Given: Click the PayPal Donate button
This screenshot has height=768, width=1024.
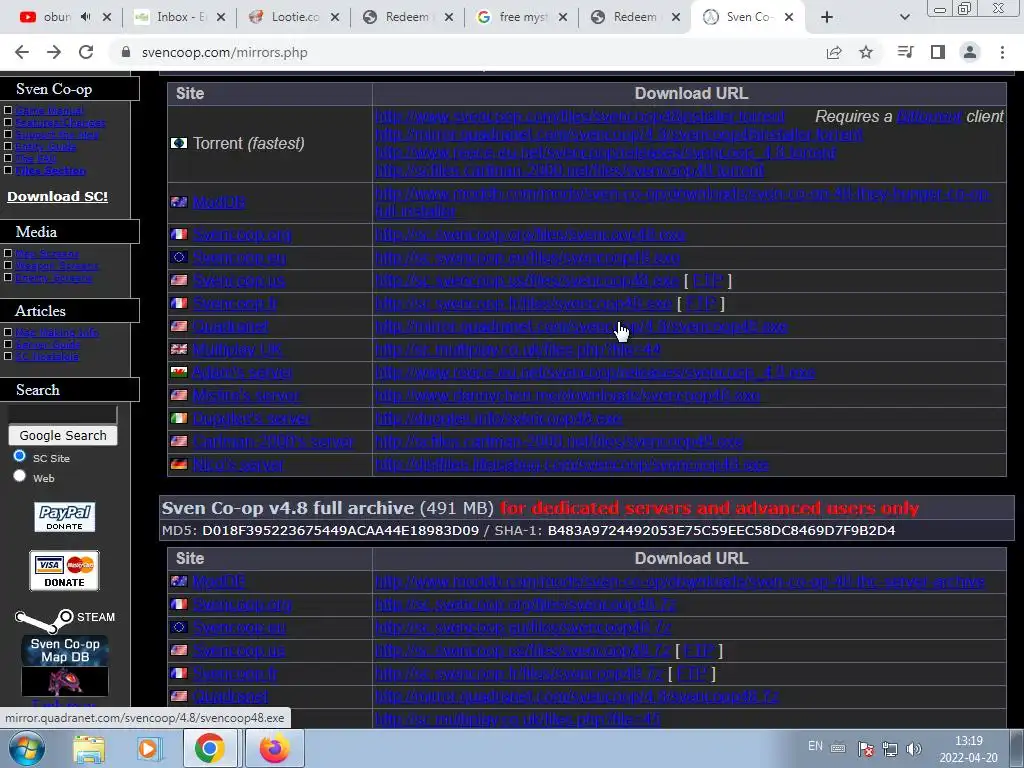Looking at the screenshot, I should pyautogui.click(x=65, y=517).
